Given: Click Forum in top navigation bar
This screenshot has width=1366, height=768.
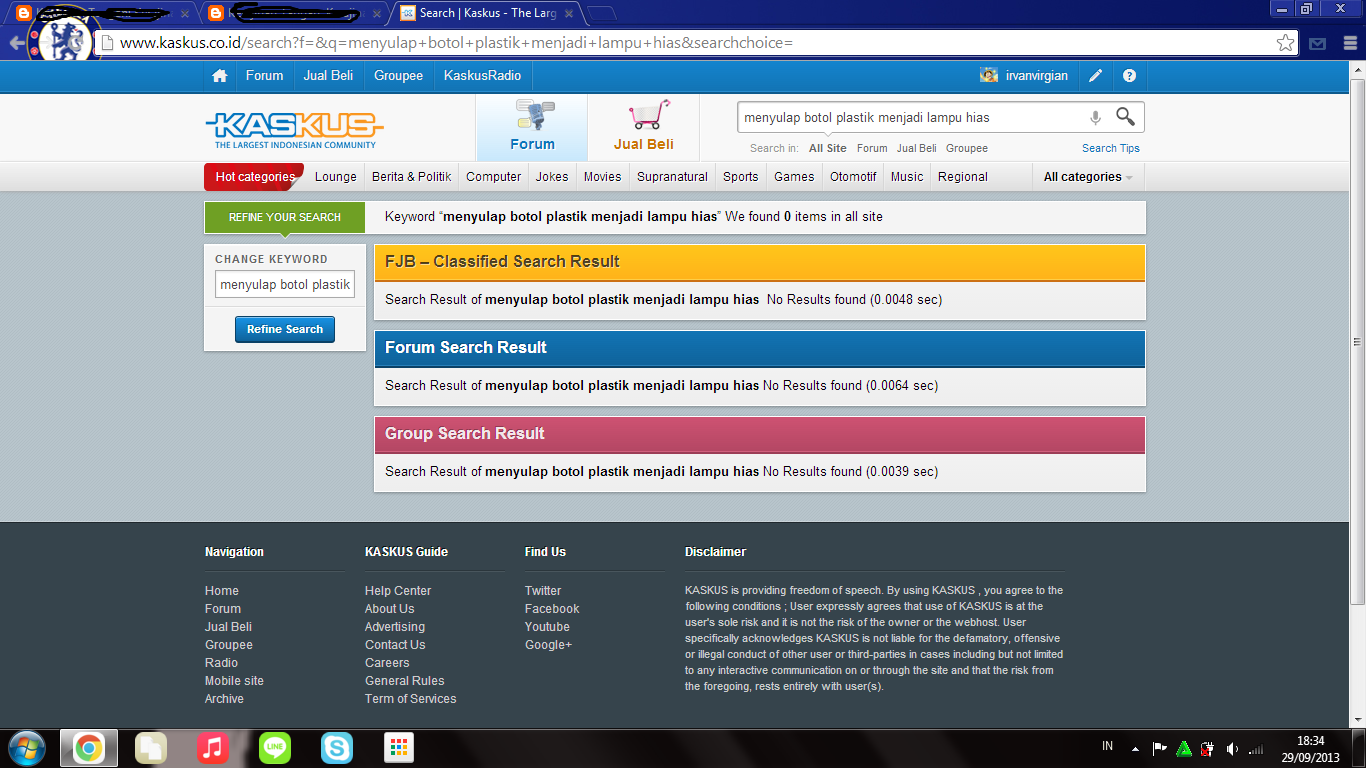Looking at the screenshot, I should [265, 76].
